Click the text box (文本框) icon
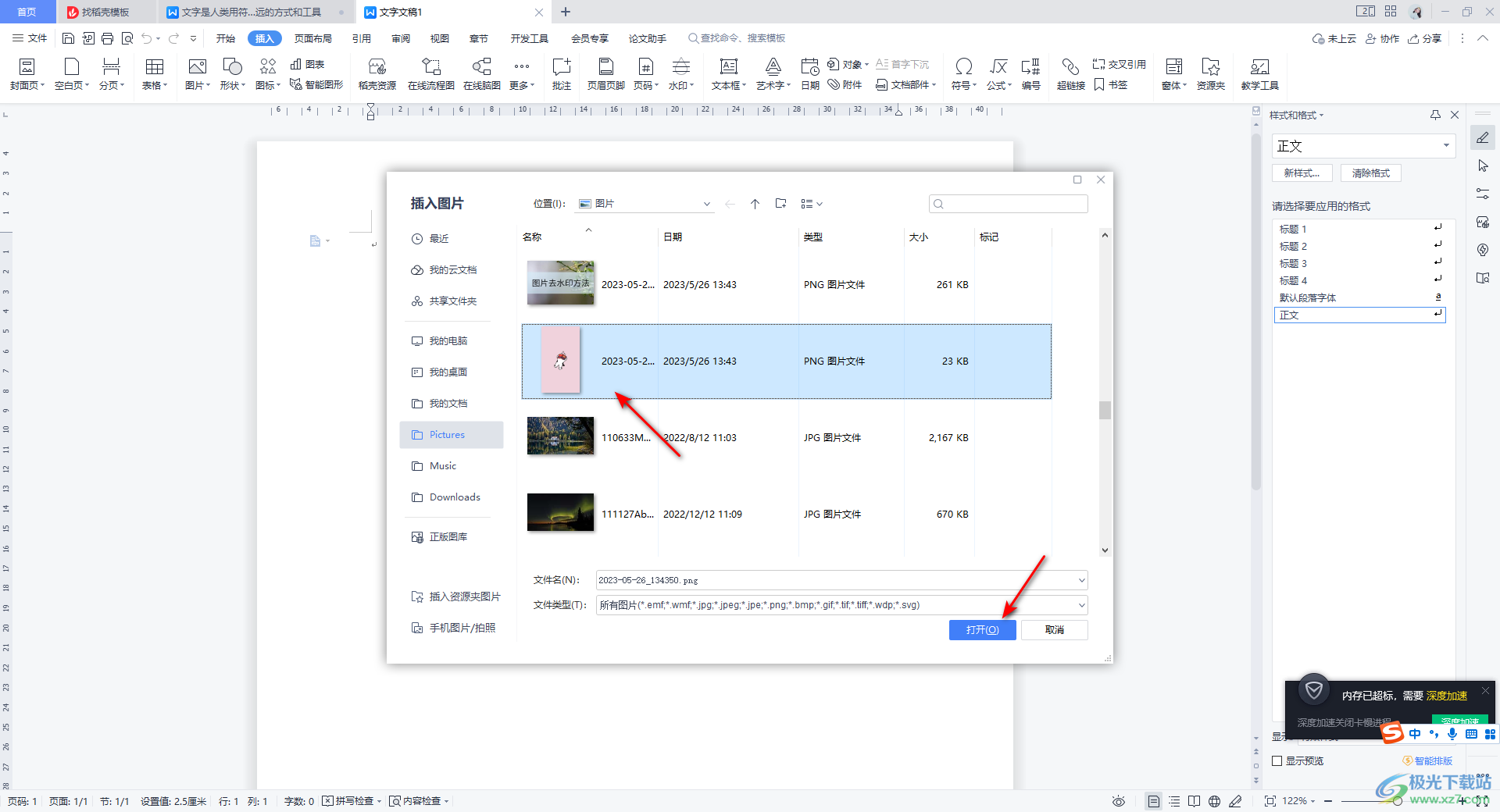 tap(728, 67)
